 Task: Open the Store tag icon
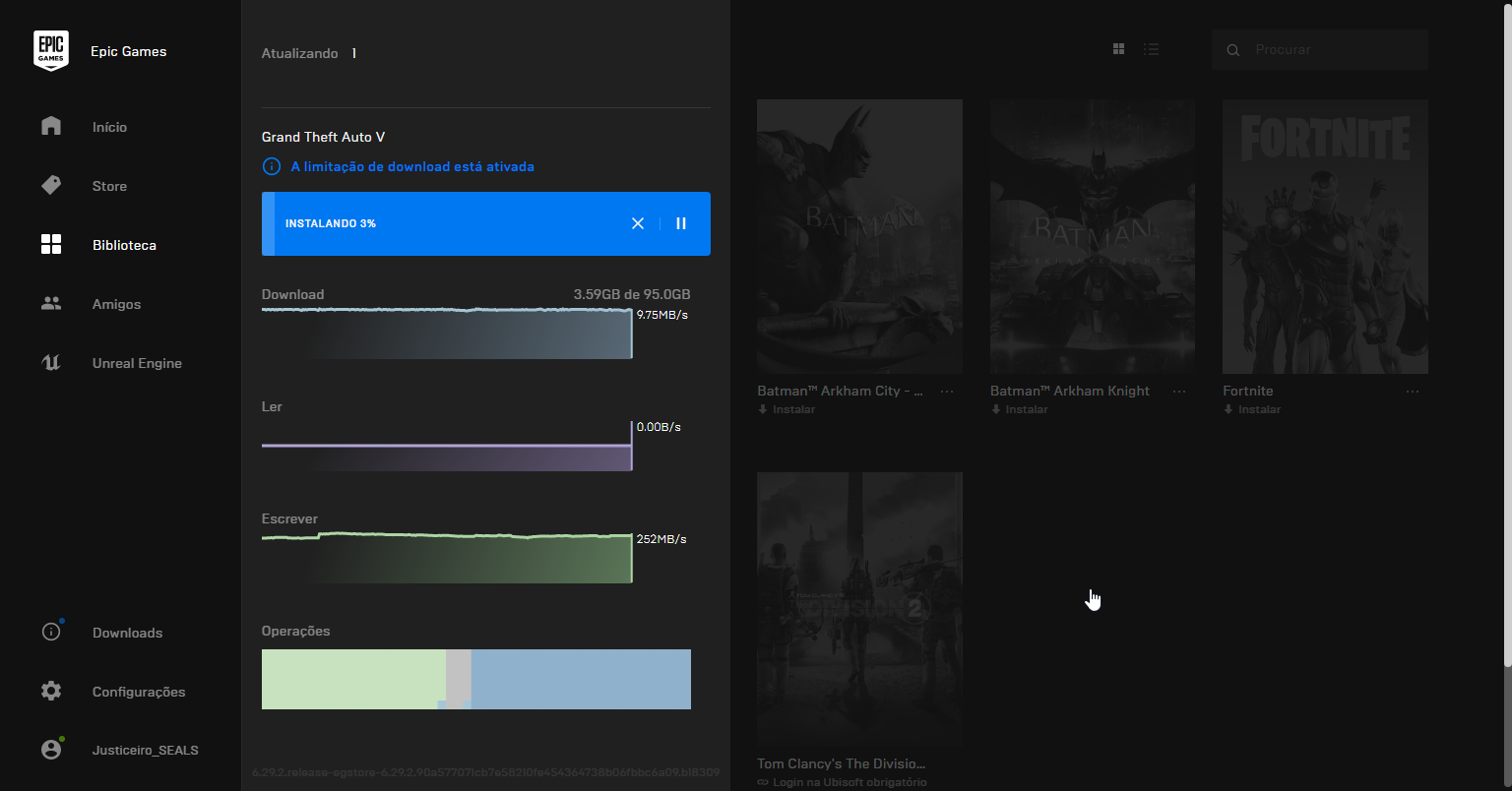[51, 185]
